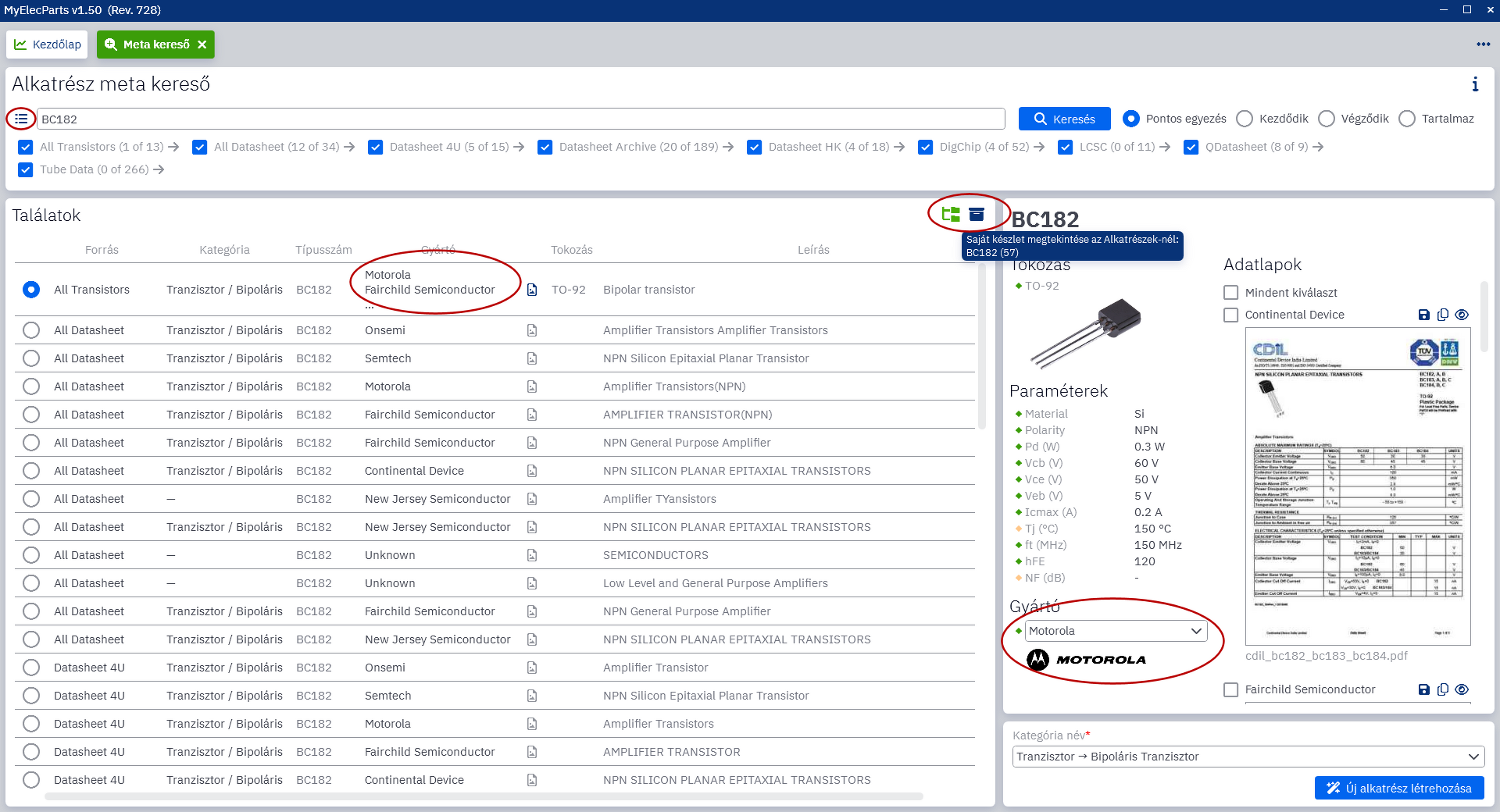Viewport: 1500px width, 812px height.
Task: Open the Continental Device datasheet thumbnail
Action: (1358, 486)
